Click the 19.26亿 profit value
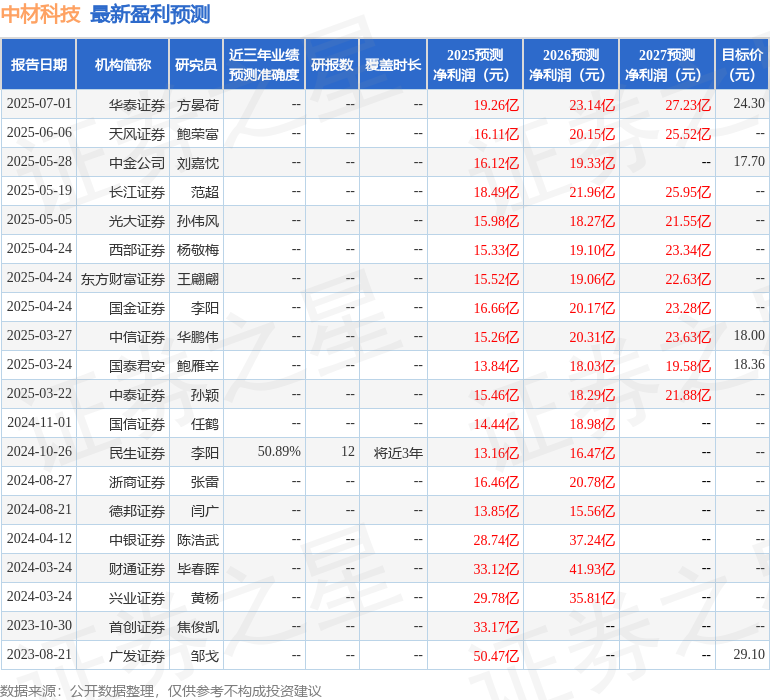The image size is (770, 700). pos(496,105)
